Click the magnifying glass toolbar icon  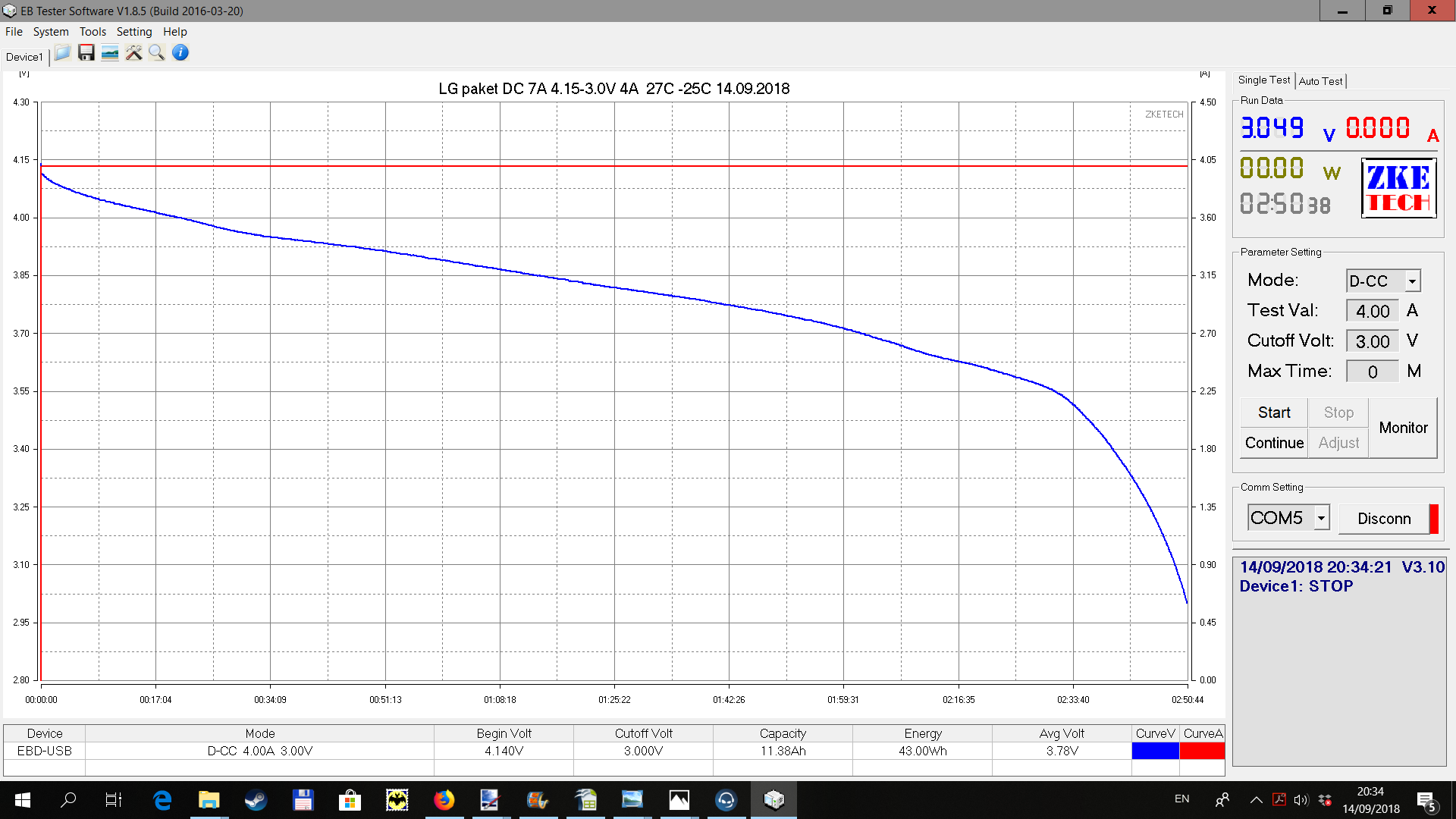[157, 53]
